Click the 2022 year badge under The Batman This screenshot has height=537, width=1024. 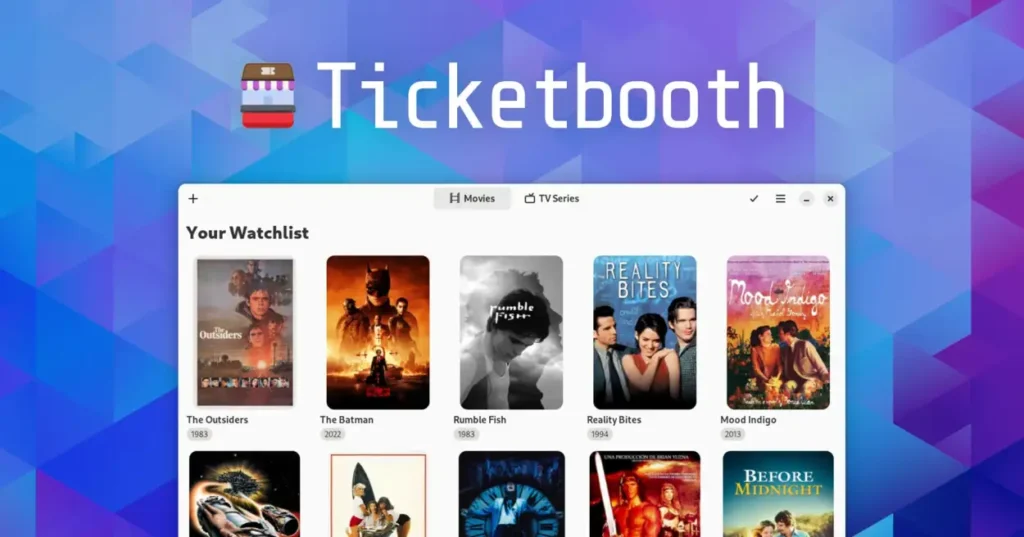332,434
